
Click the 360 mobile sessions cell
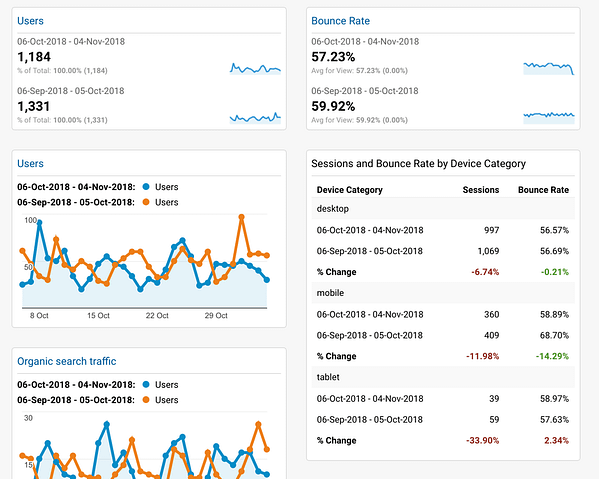point(491,314)
